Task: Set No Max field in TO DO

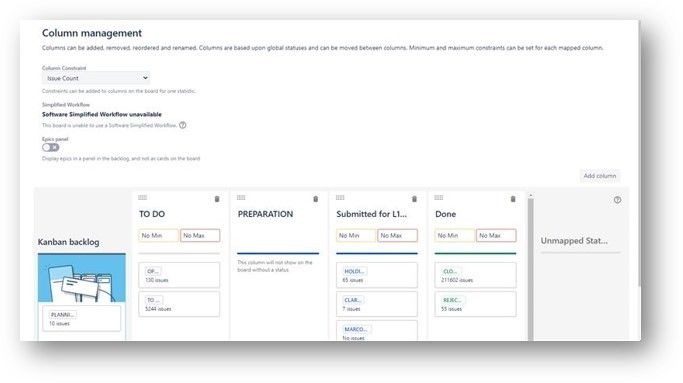Action: (200, 235)
